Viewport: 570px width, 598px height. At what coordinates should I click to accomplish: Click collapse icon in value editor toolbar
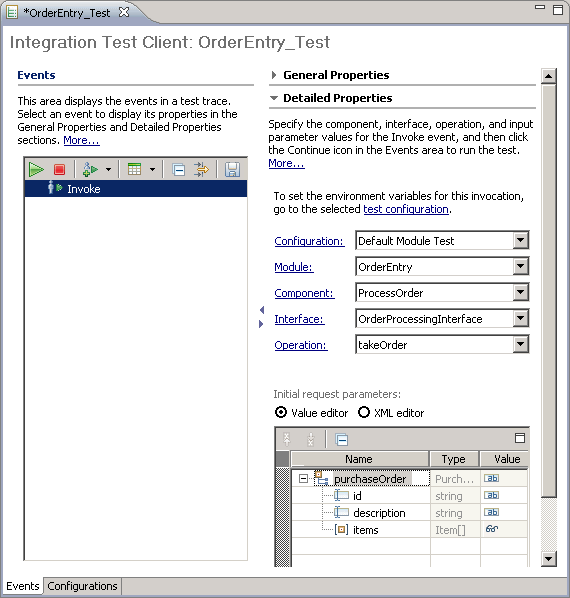pos(341,440)
